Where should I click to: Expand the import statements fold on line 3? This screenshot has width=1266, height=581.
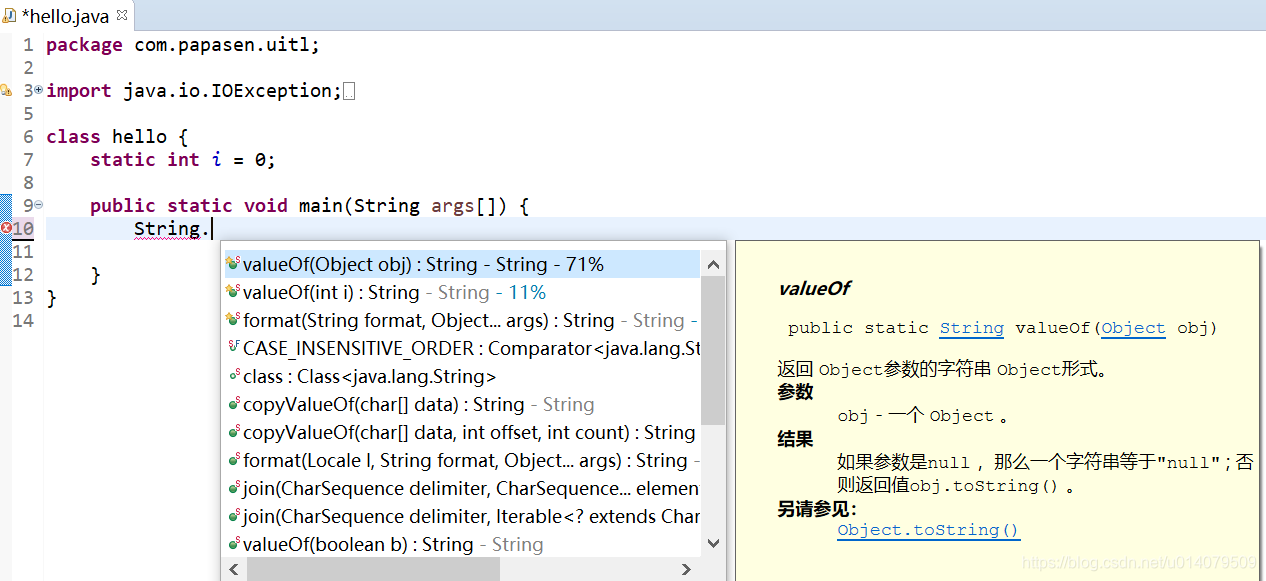pyautogui.click(x=37, y=90)
